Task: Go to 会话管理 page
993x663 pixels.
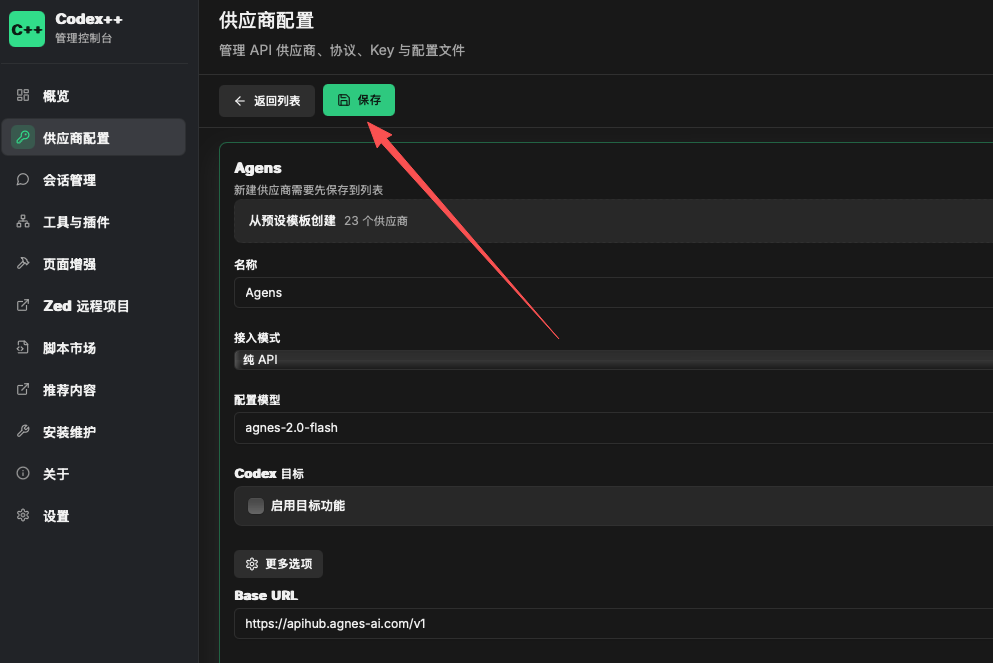Action: click(94, 180)
